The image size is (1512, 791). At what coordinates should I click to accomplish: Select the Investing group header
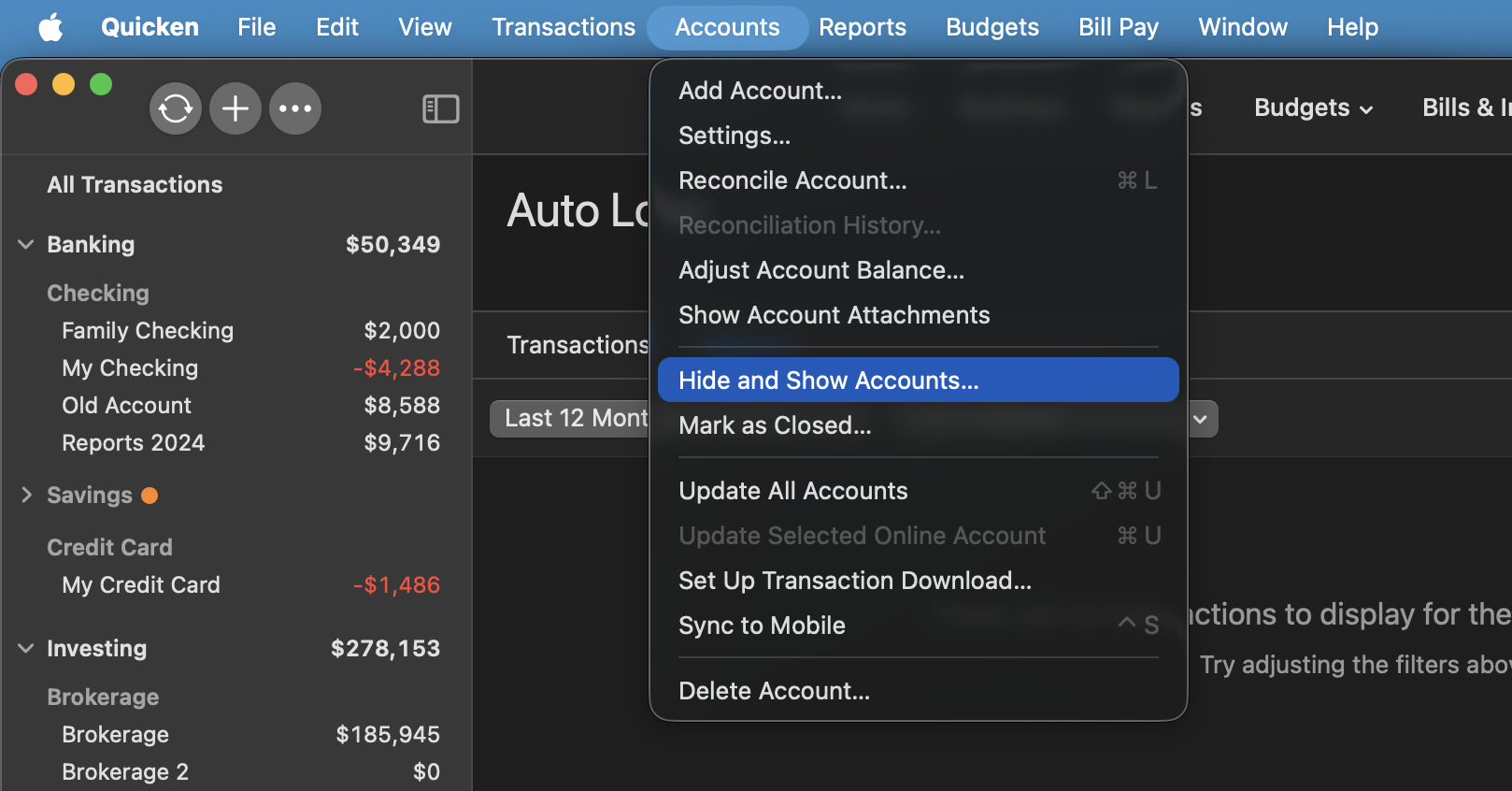[x=96, y=649]
